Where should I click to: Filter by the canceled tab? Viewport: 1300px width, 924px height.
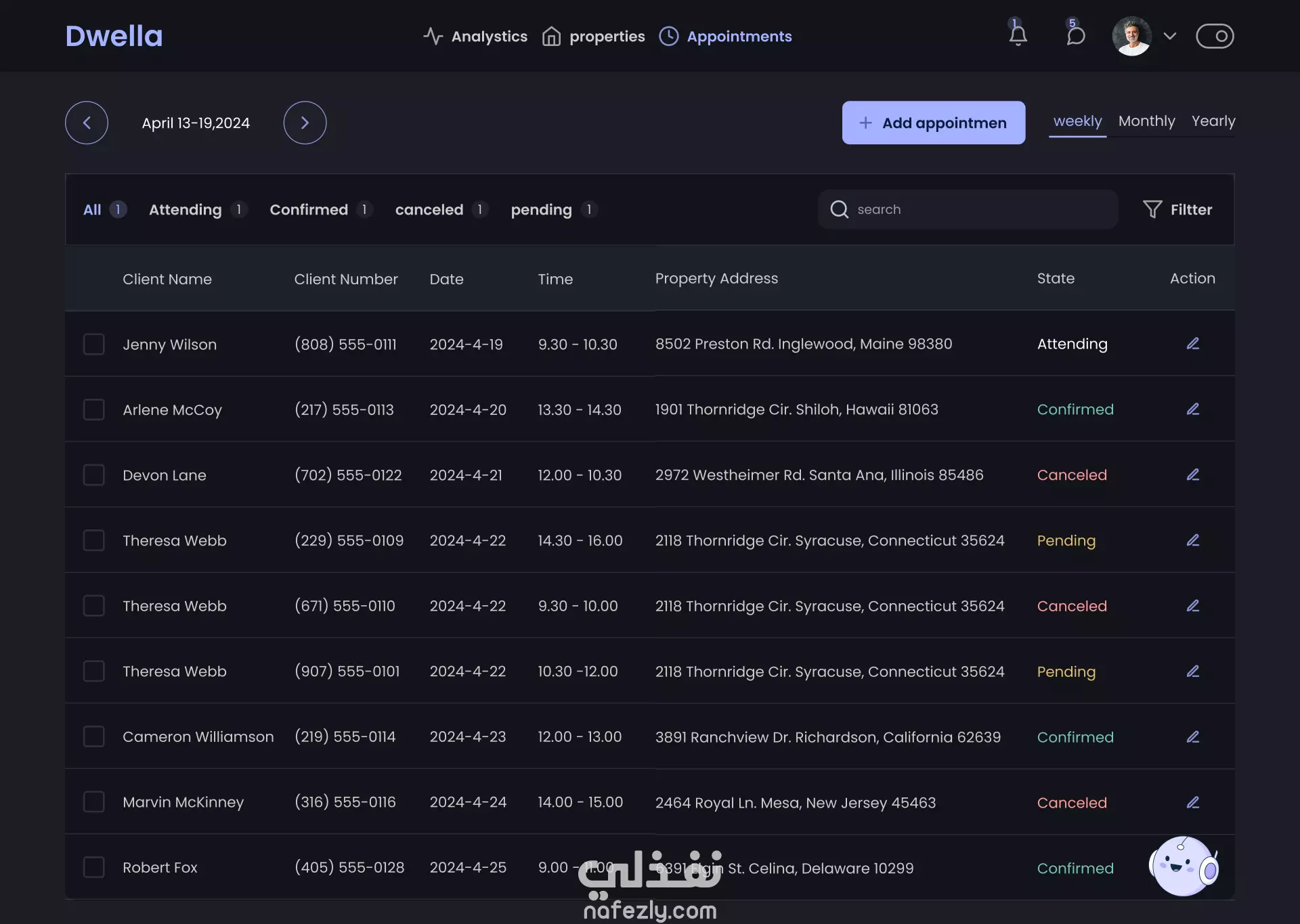point(429,210)
